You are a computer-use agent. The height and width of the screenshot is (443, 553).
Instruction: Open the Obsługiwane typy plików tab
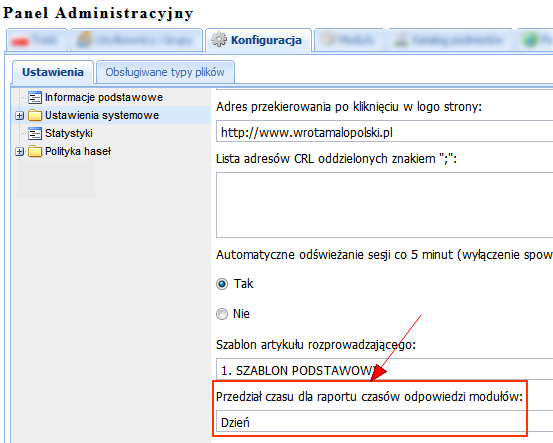point(165,72)
